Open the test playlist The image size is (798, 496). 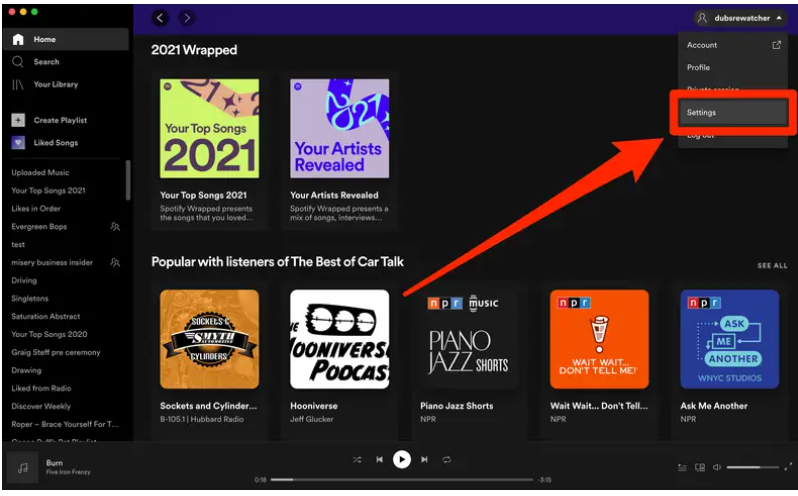click(x=18, y=245)
